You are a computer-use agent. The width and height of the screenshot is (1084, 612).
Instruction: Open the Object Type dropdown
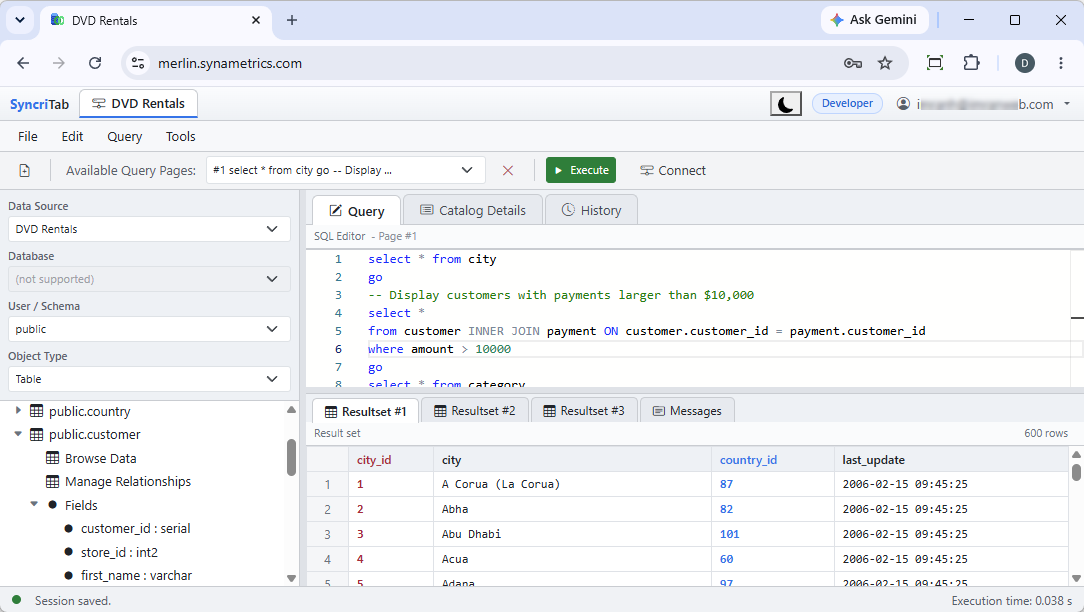click(x=149, y=379)
